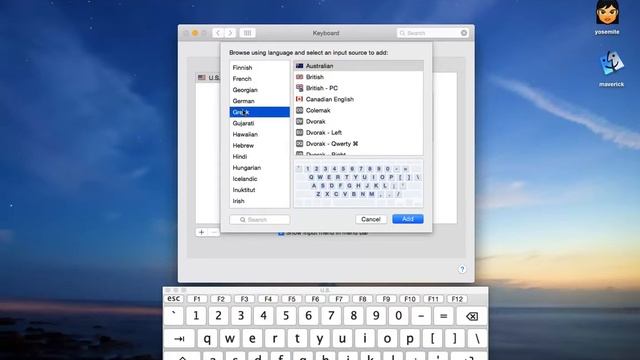Go back in System Preferences

tap(218, 33)
